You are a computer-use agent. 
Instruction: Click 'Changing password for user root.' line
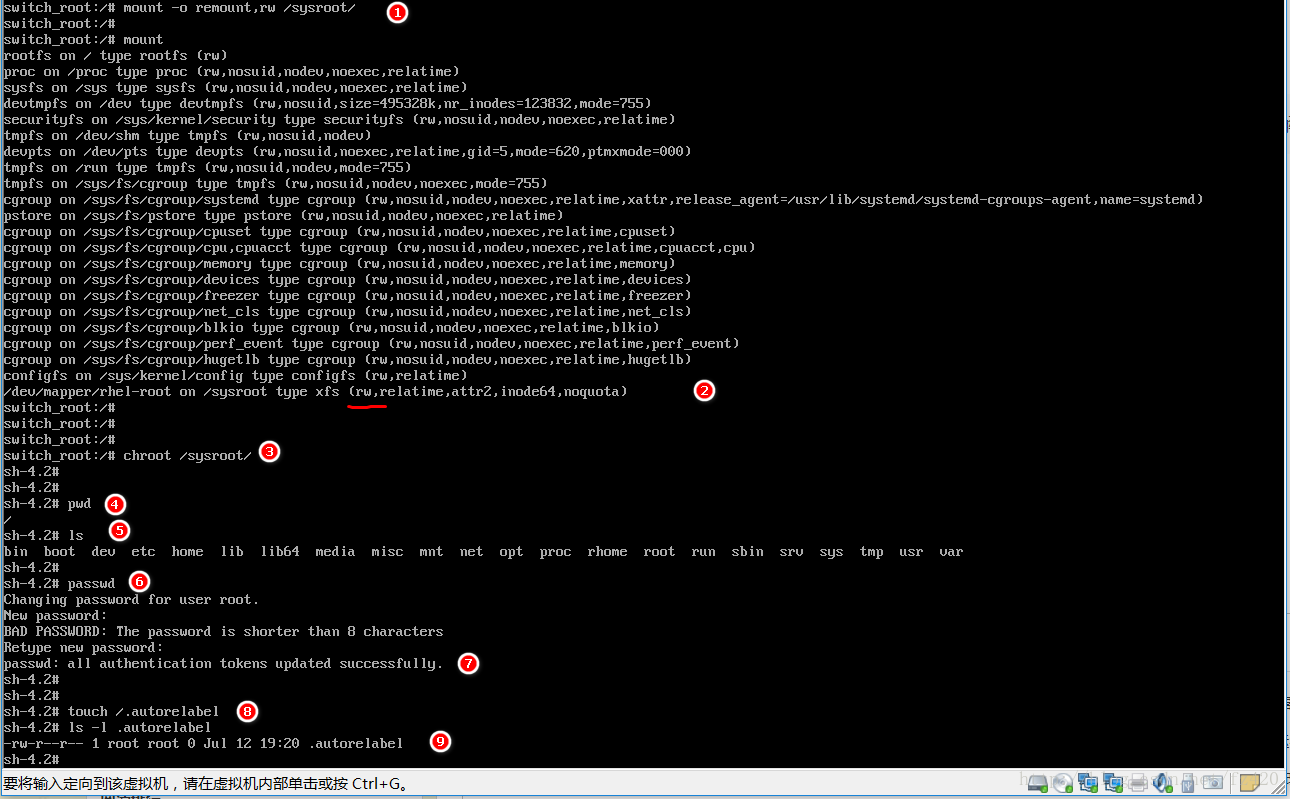click(132, 600)
